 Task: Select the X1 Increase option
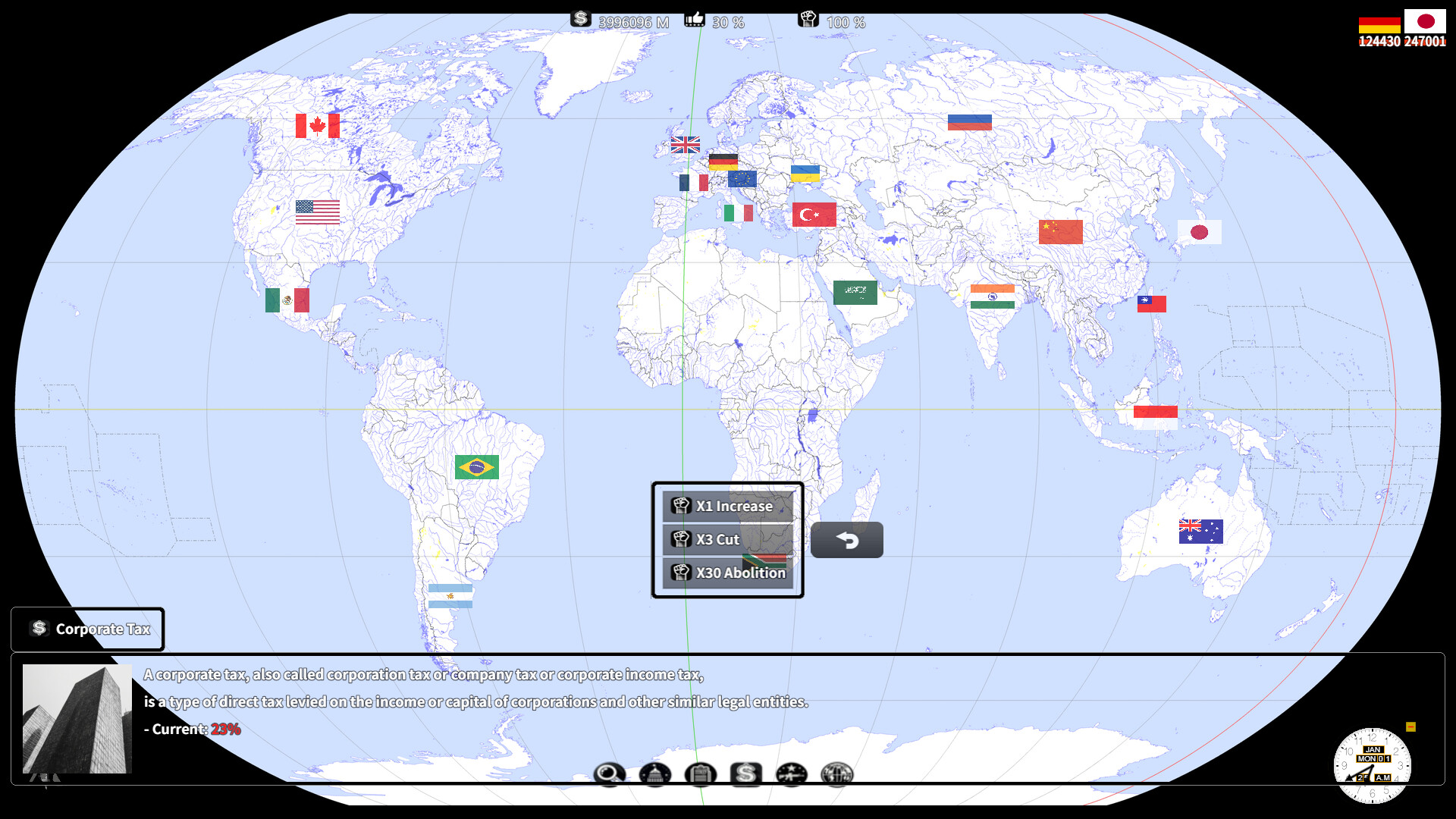pyautogui.click(x=726, y=506)
